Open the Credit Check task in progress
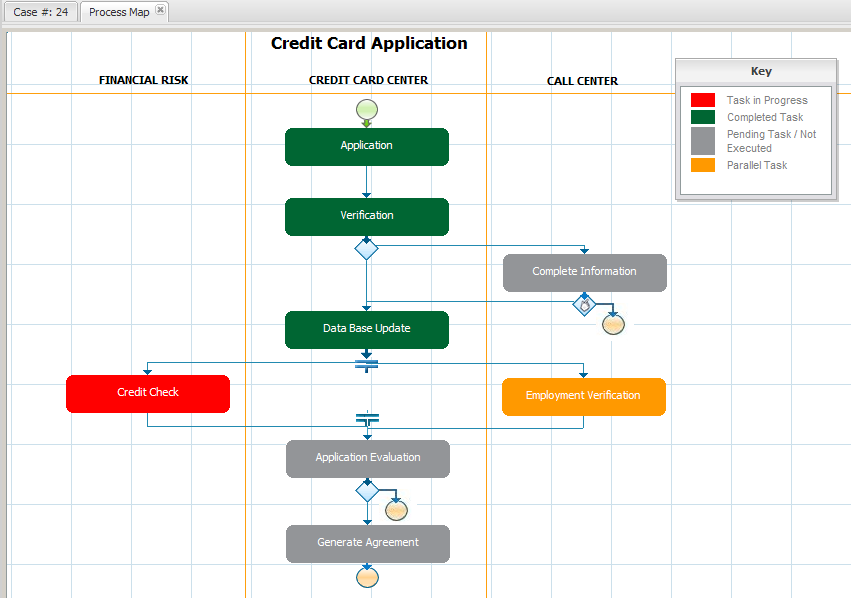 [148, 393]
